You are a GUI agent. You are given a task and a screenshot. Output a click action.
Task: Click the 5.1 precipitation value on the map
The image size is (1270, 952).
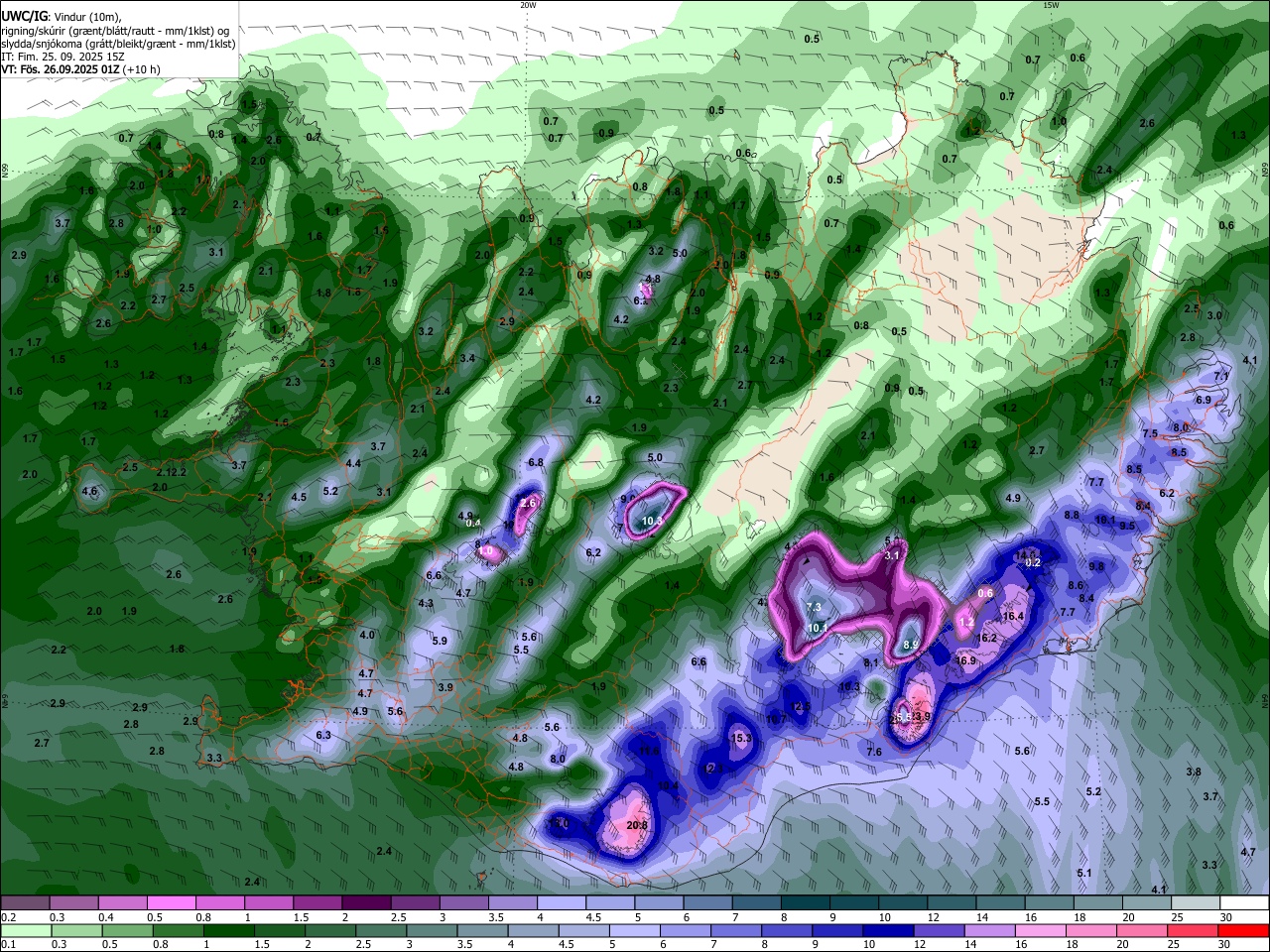click(x=1084, y=873)
